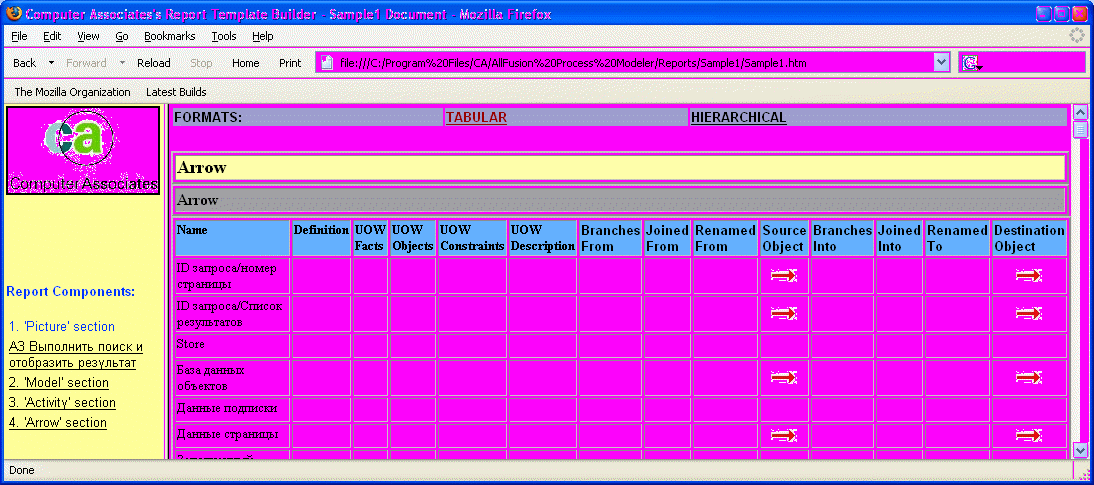Switch to HIERARCHICAL format
Viewport: 1094px width, 485px height.
(738, 117)
